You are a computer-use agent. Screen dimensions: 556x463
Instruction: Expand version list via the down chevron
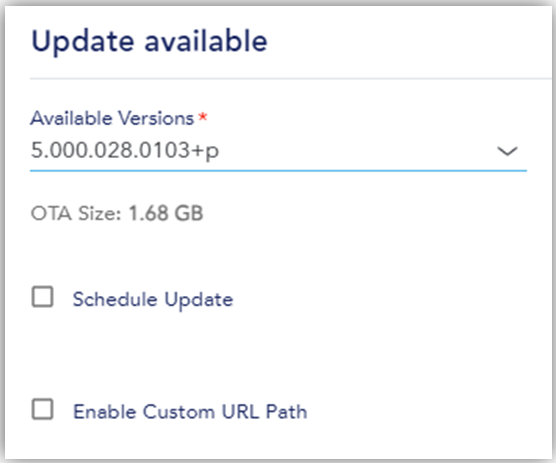(507, 151)
